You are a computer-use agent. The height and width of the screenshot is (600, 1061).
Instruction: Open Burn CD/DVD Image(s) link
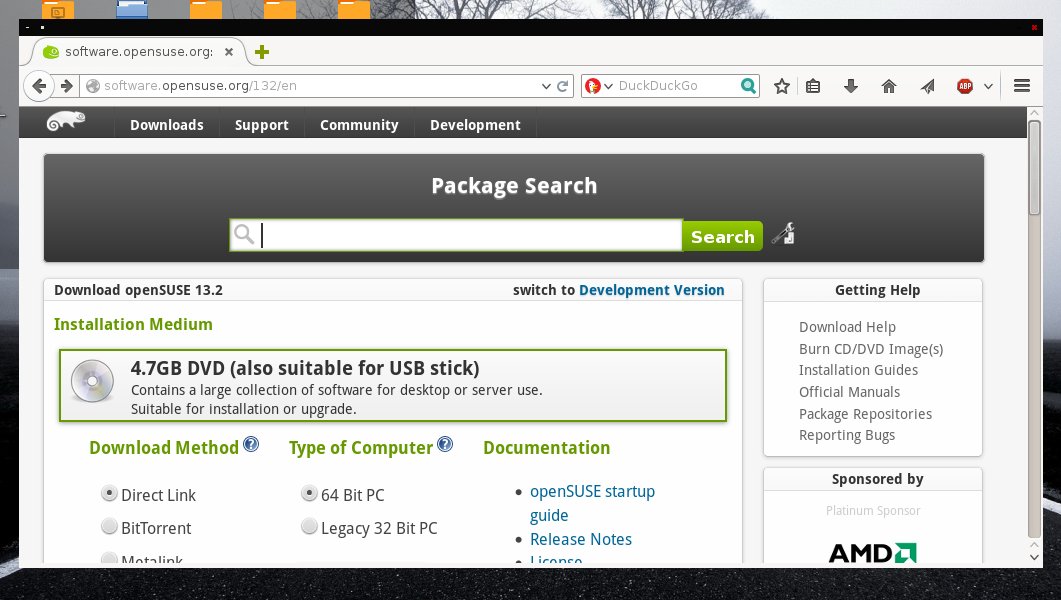(871, 349)
